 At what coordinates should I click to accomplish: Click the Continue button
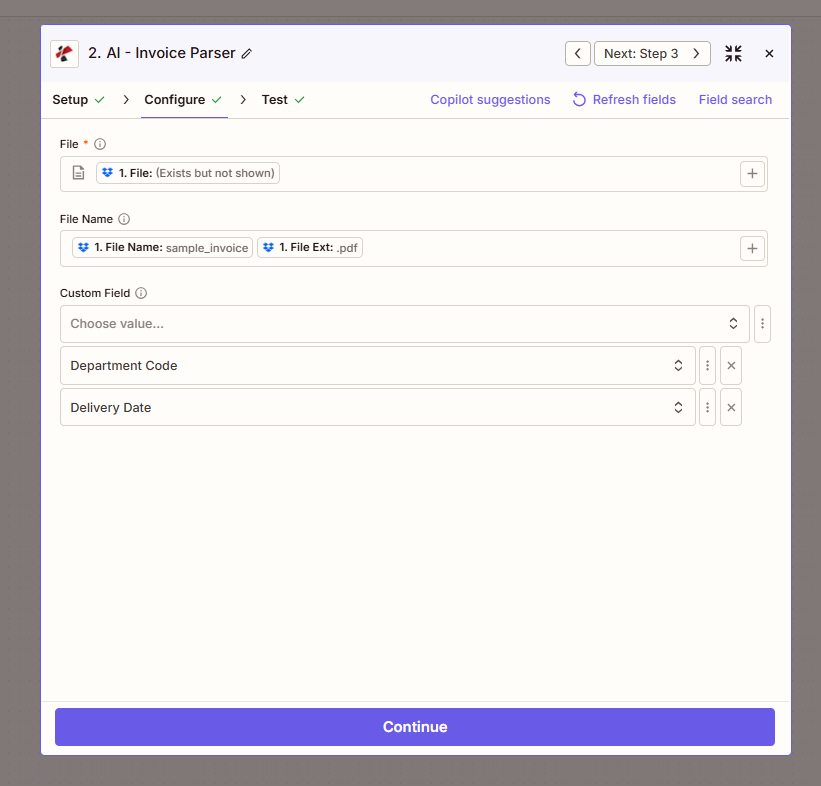[x=414, y=727]
